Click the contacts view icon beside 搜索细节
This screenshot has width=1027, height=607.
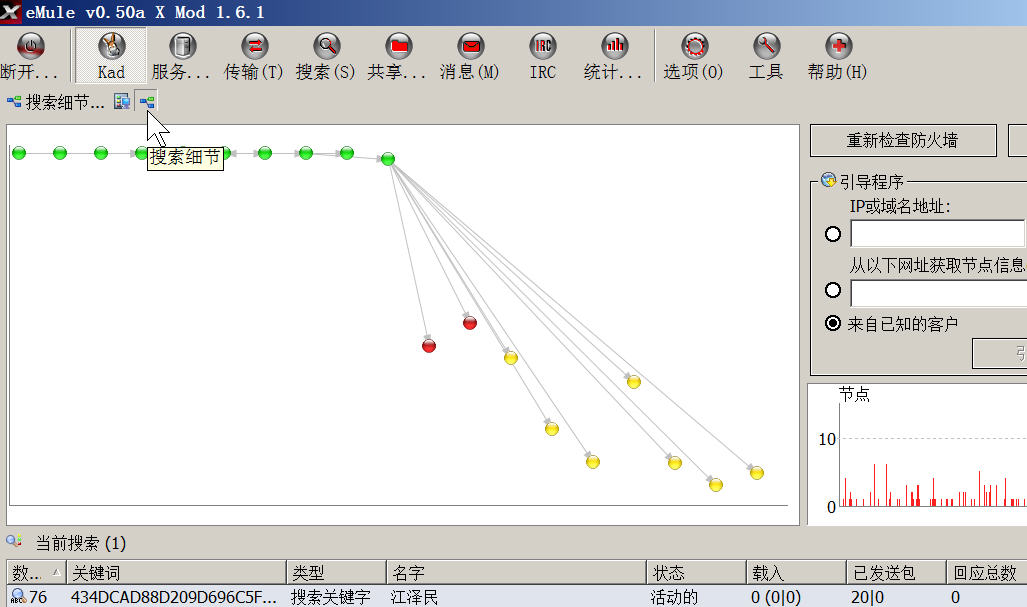tap(122, 101)
